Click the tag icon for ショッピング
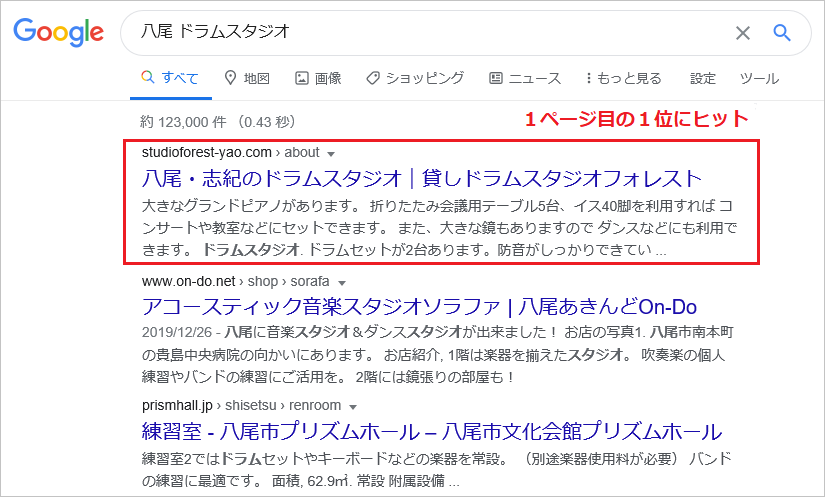 coord(372,78)
